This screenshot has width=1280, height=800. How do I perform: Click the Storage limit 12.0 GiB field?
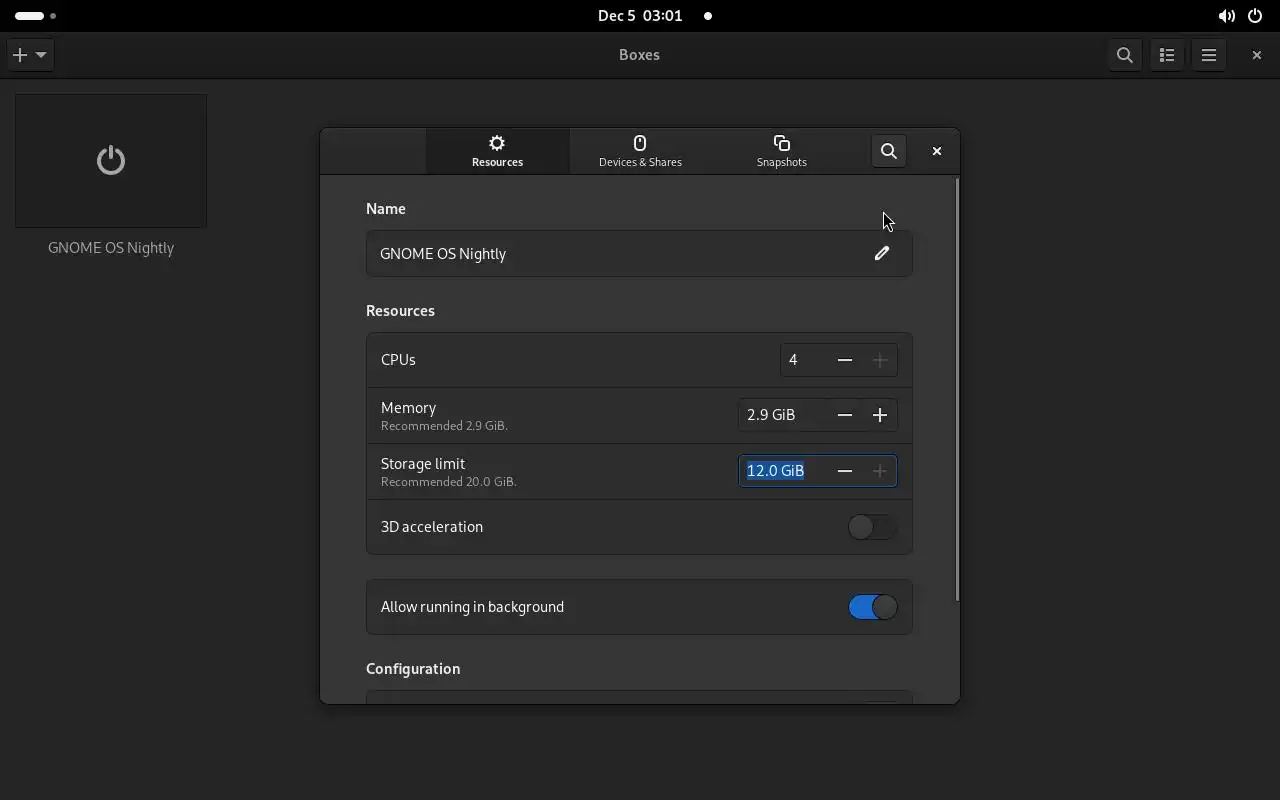point(783,471)
